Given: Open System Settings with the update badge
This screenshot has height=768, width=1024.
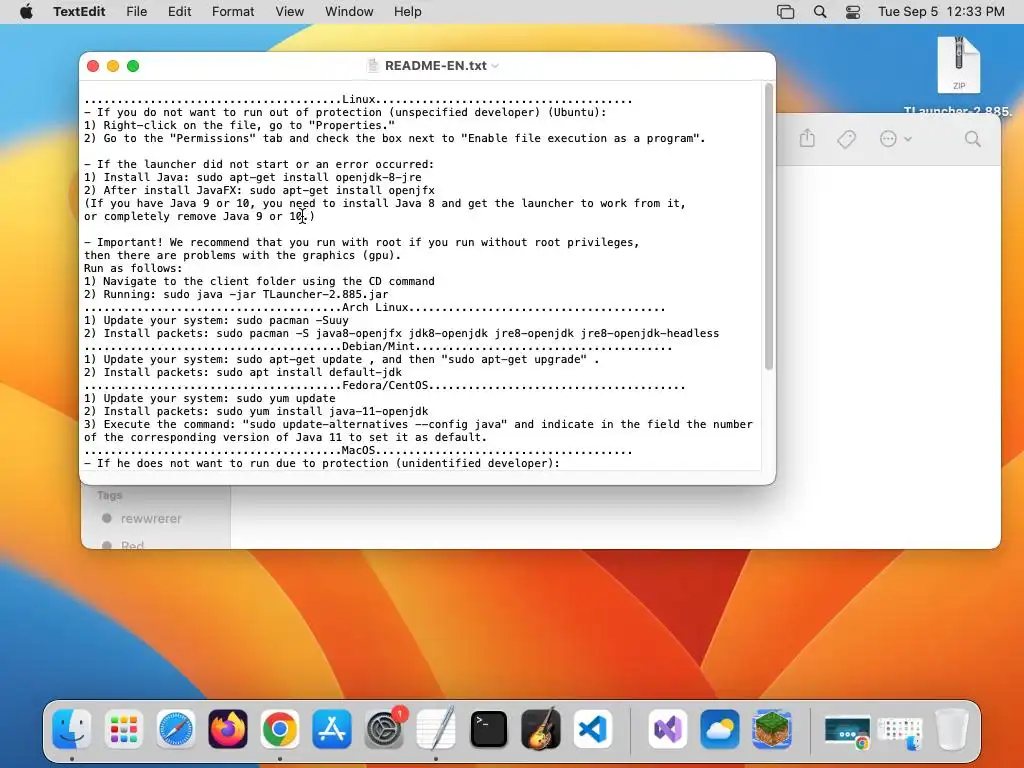Looking at the screenshot, I should pyautogui.click(x=384, y=729).
